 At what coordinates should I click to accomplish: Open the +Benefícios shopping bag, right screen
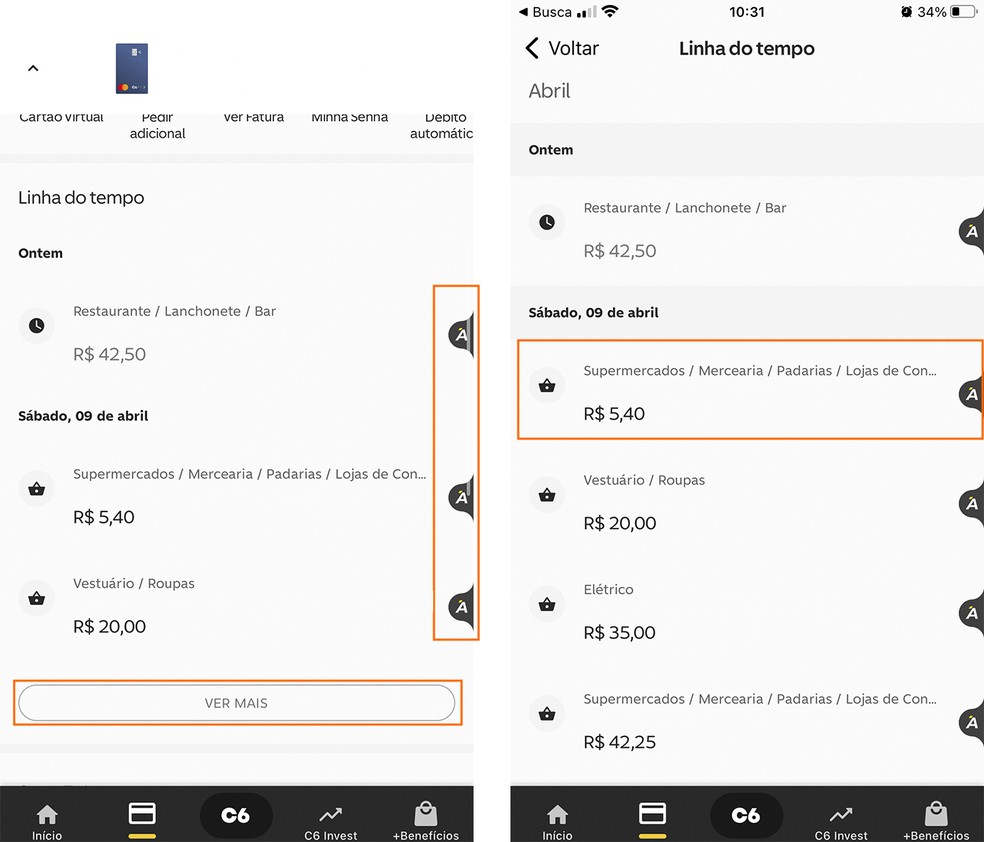[935, 820]
